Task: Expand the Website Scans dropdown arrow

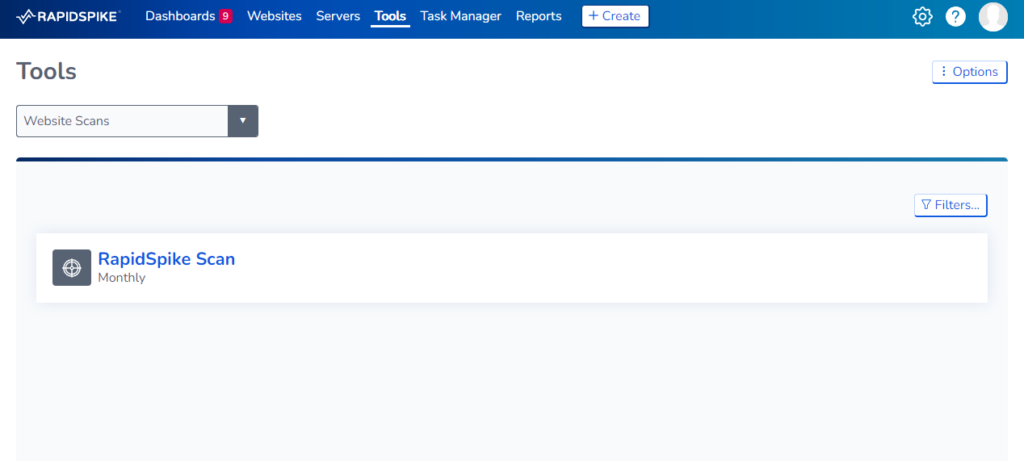Action: (x=243, y=121)
